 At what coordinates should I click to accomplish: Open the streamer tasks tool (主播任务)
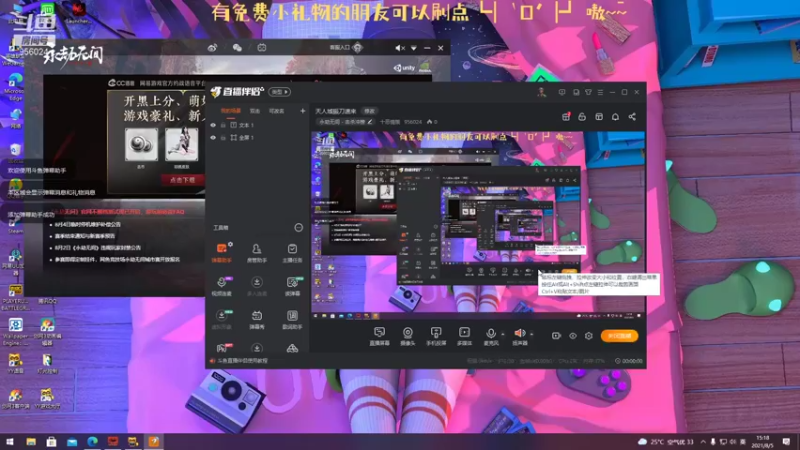292,253
